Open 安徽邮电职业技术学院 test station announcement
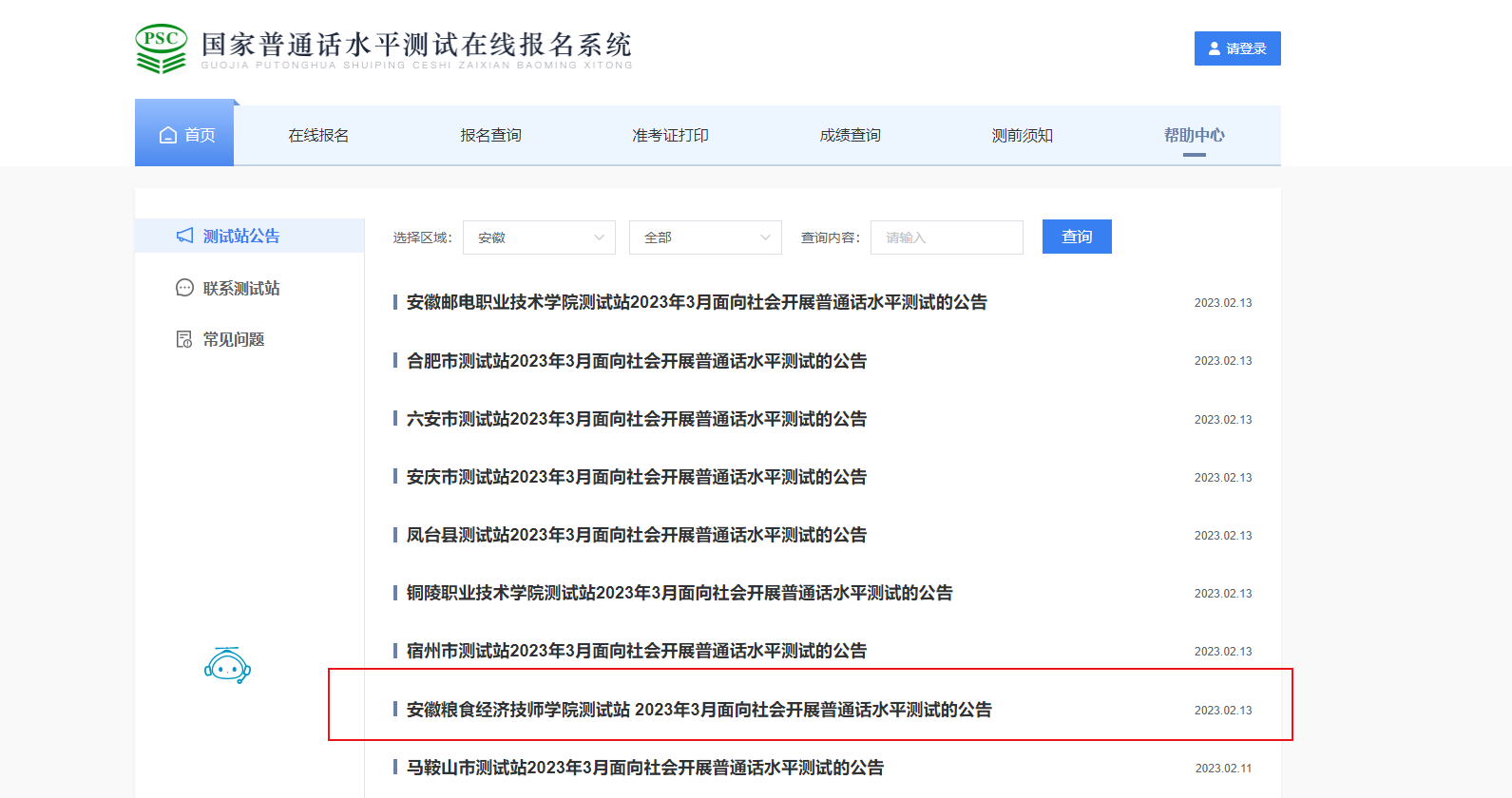This screenshot has width=1512, height=798. click(x=696, y=302)
